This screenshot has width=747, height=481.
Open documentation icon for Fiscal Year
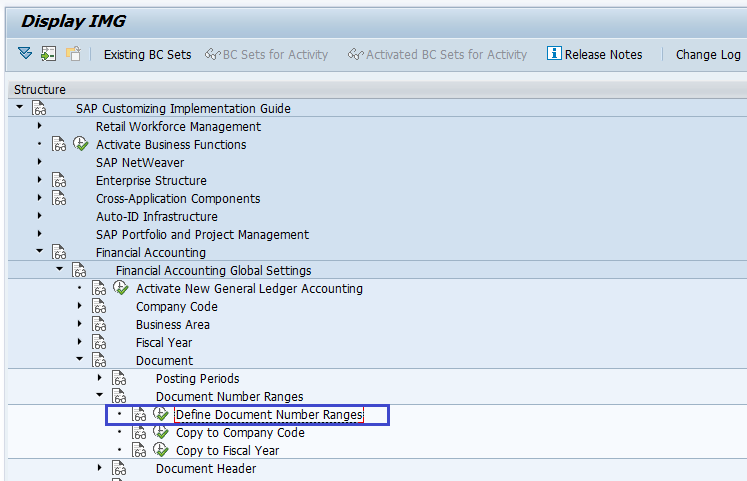tap(99, 342)
